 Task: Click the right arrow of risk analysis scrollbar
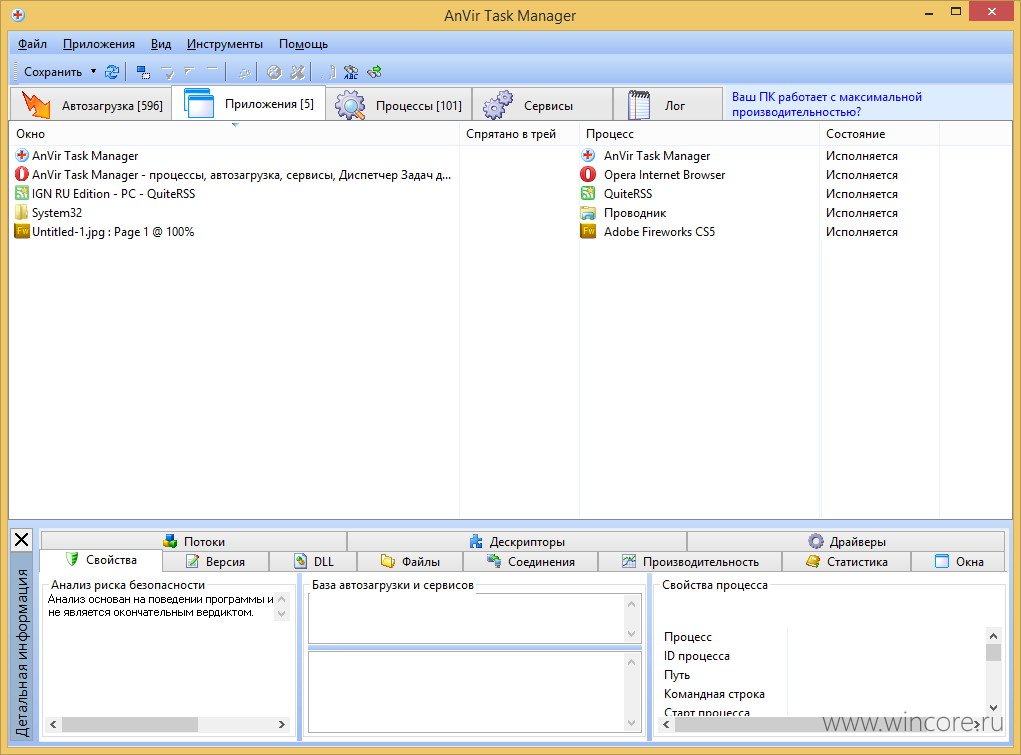pyautogui.click(x=282, y=724)
